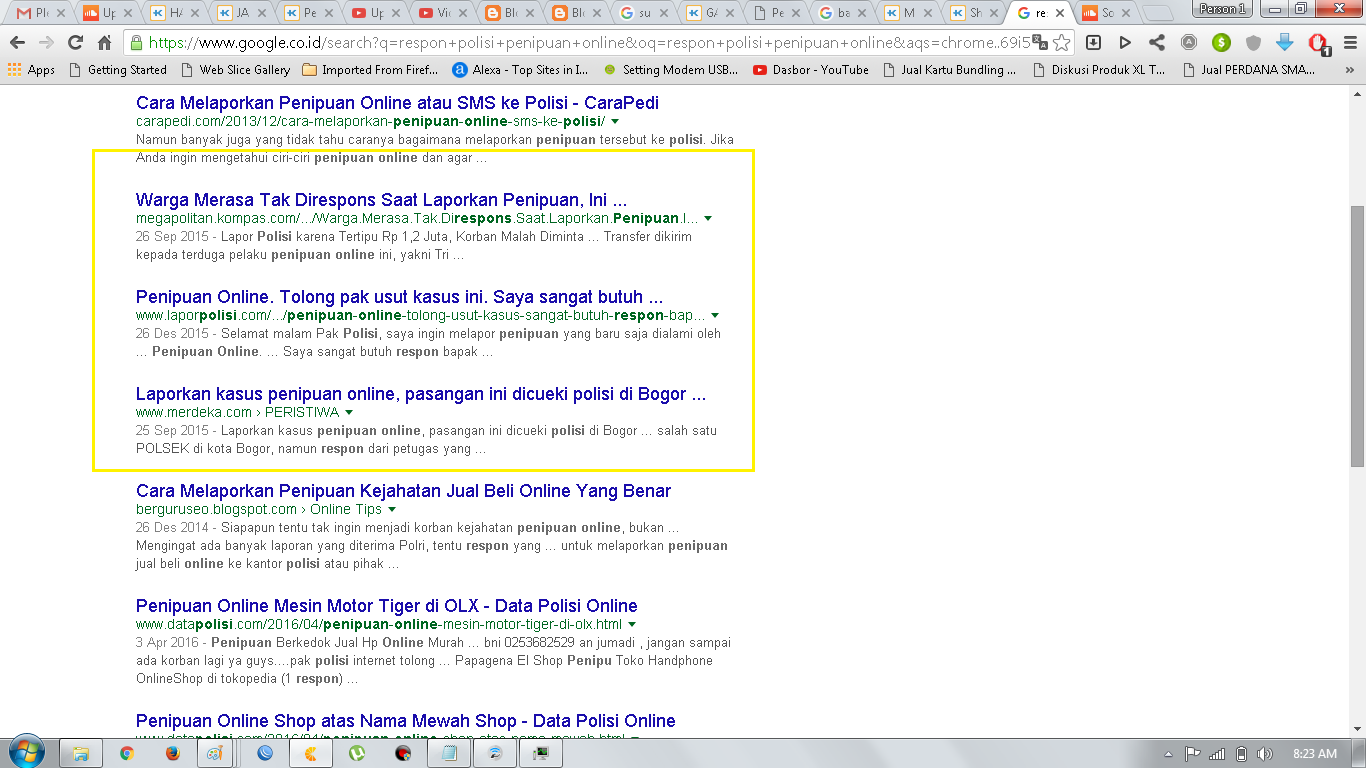Click the gray shield extension icon
Viewport: 1366px width, 768px height.
pyautogui.click(x=1253, y=43)
